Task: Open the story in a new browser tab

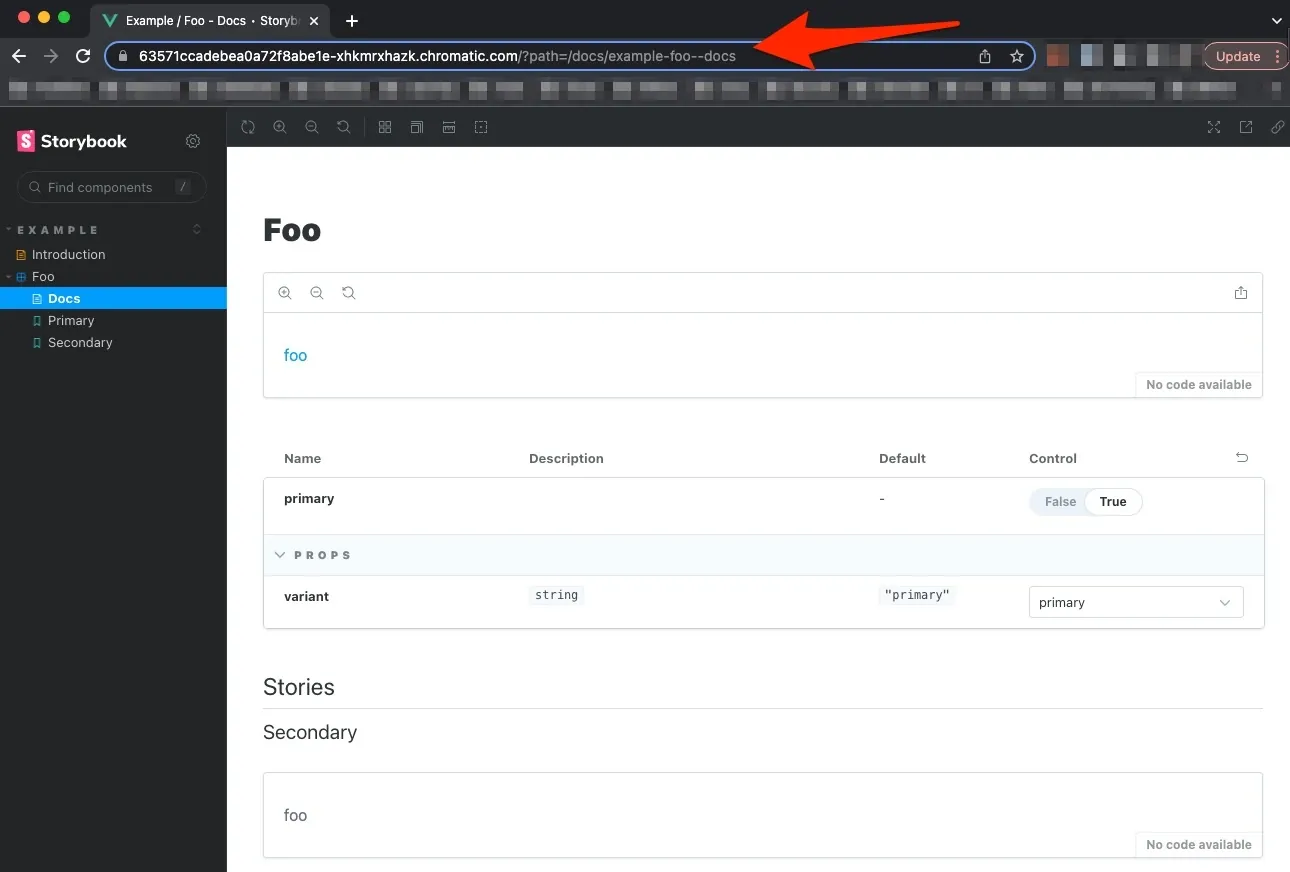Action: [x=1245, y=127]
